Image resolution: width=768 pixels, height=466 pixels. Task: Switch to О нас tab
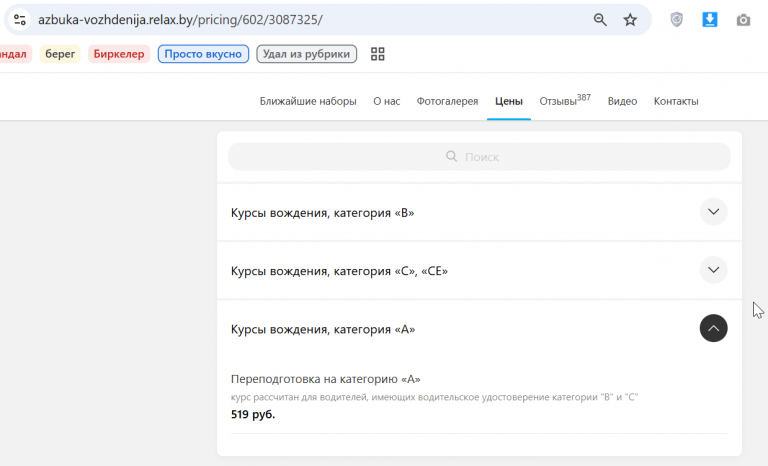(x=386, y=101)
